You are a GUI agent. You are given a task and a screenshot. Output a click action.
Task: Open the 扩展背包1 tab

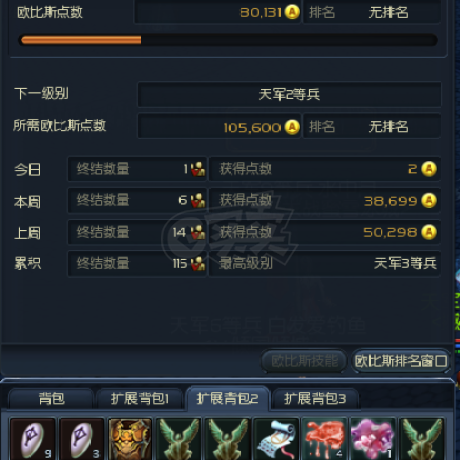[140, 398]
